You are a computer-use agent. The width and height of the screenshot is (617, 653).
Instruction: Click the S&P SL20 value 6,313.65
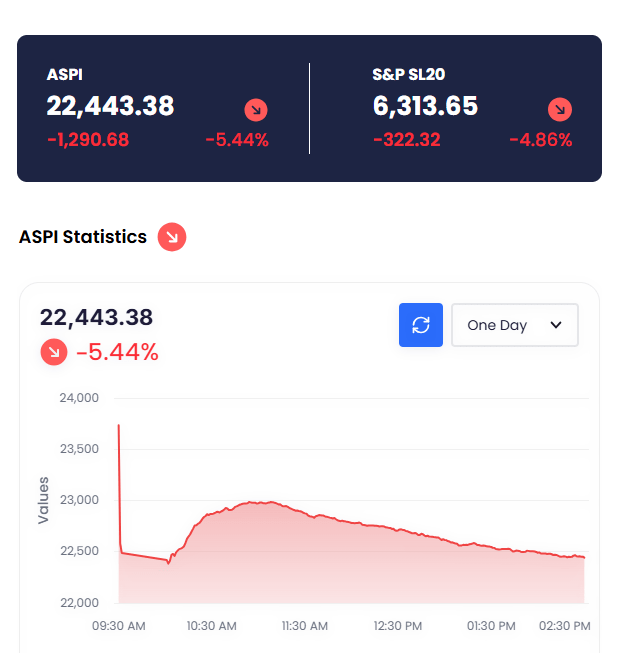425,106
